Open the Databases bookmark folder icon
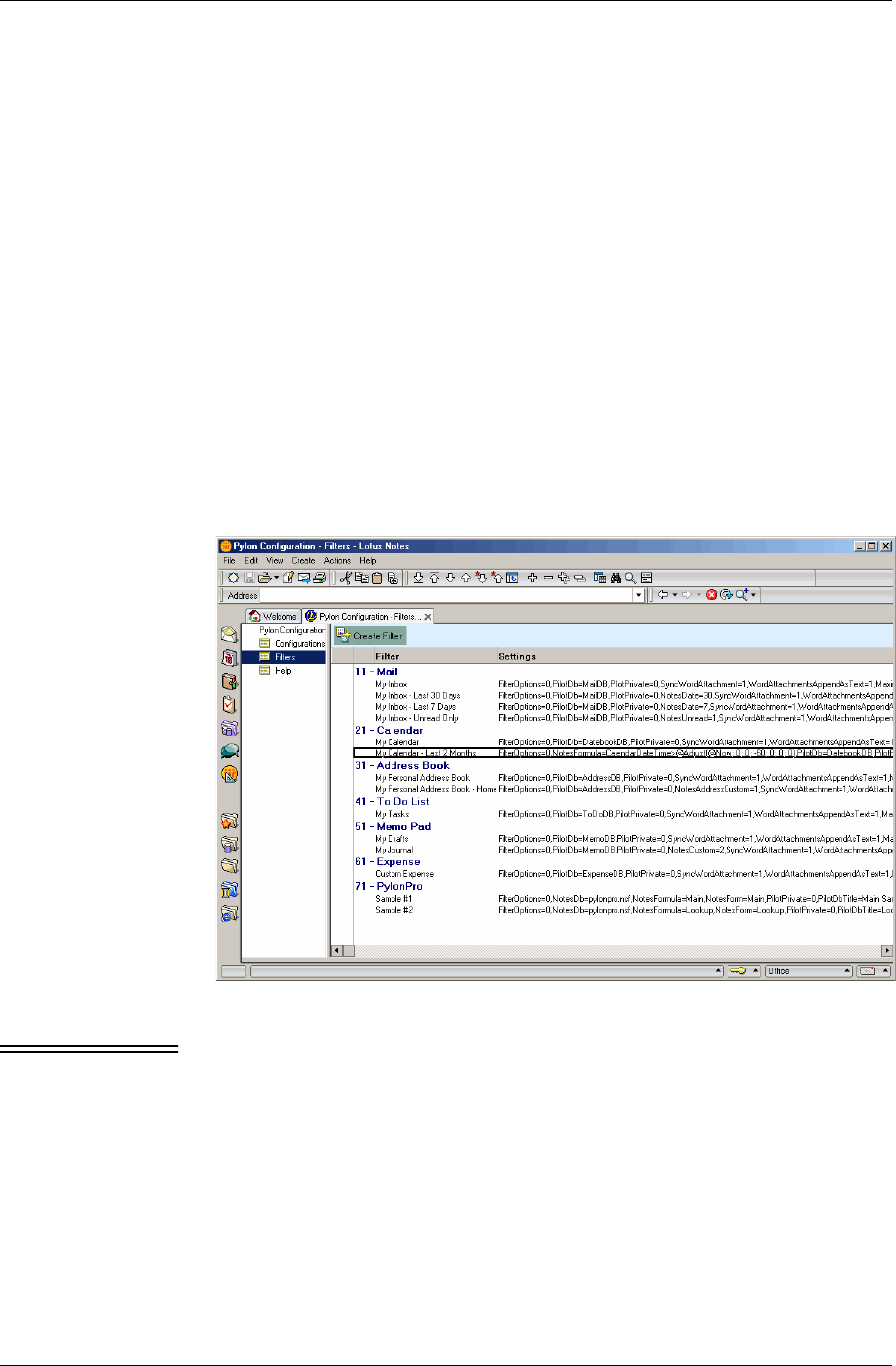Image resolution: width=896 pixels, height=1366 pixels. [x=229, y=844]
